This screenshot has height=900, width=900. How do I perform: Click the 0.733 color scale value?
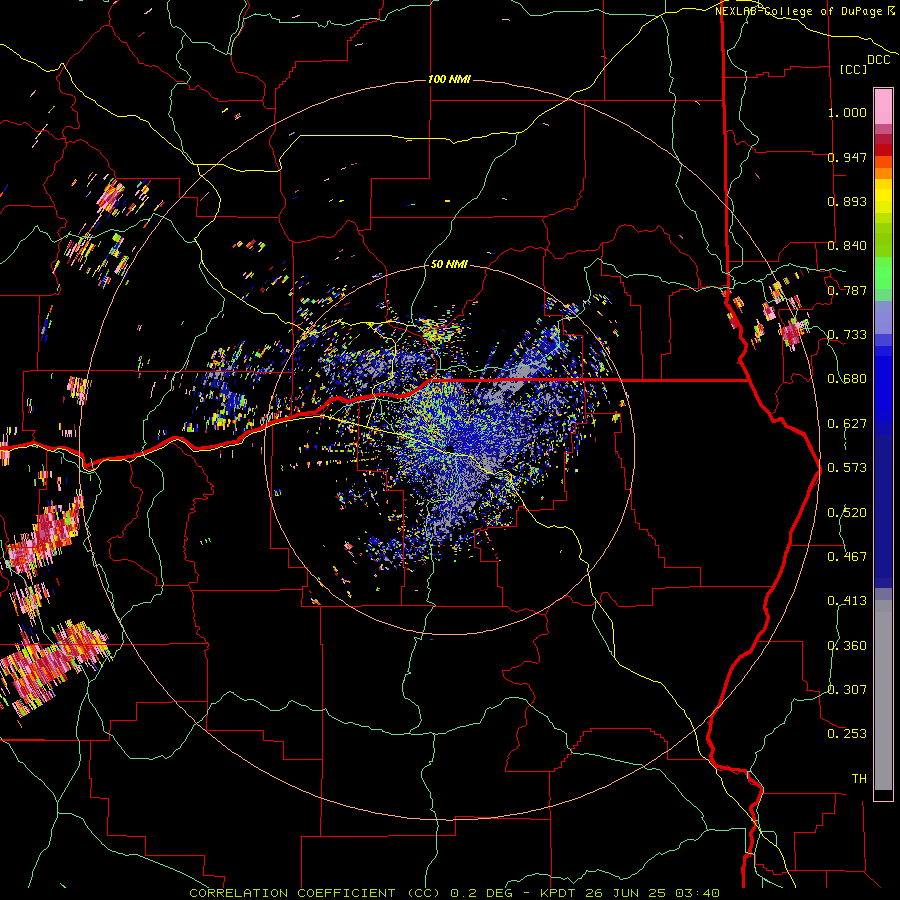point(847,335)
